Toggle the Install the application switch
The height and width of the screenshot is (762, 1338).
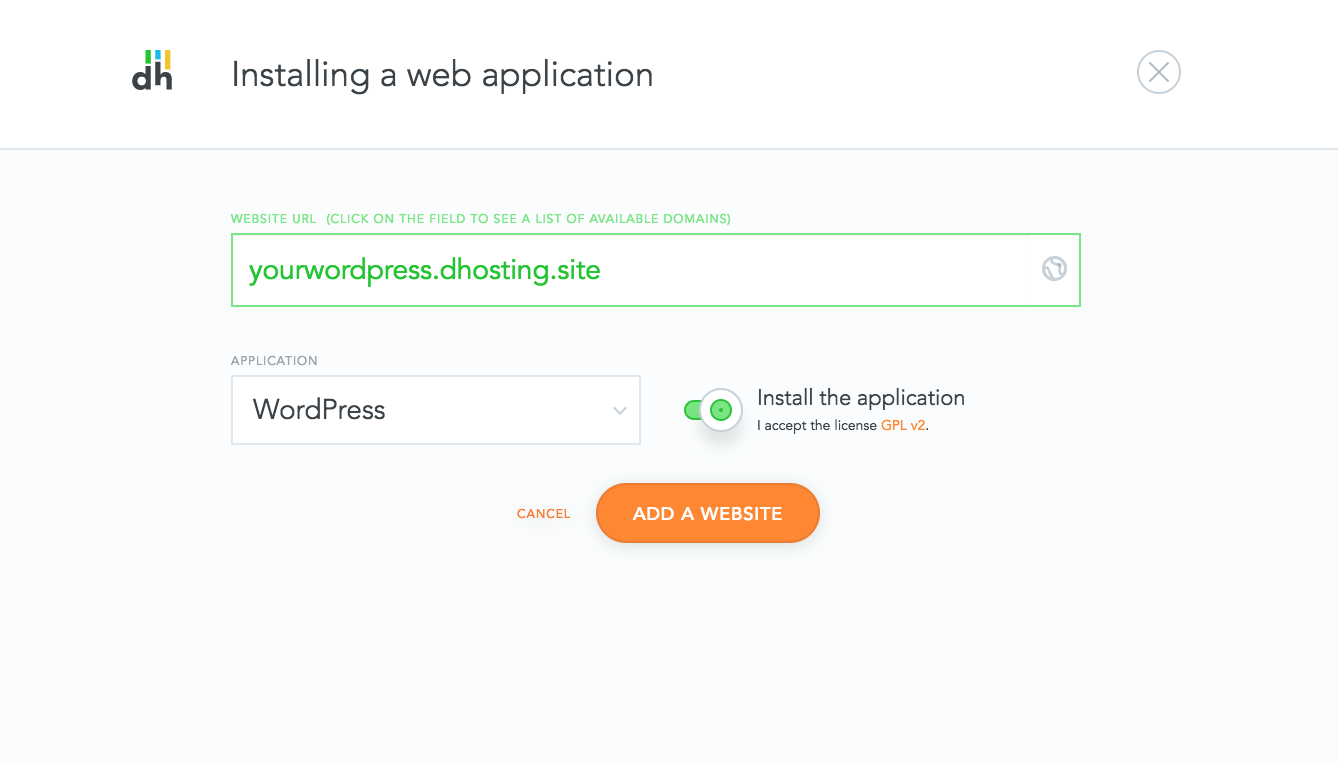click(x=713, y=410)
